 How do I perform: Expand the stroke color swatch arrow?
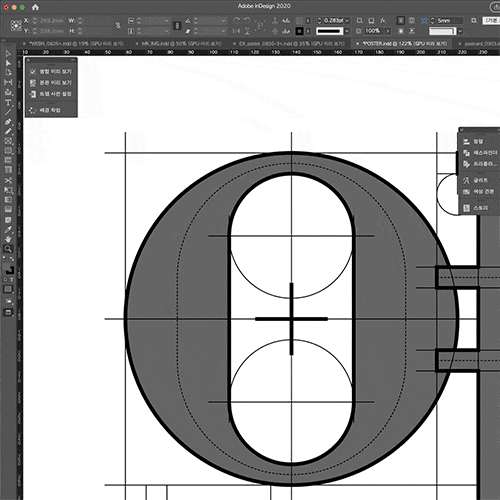coord(308,31)
